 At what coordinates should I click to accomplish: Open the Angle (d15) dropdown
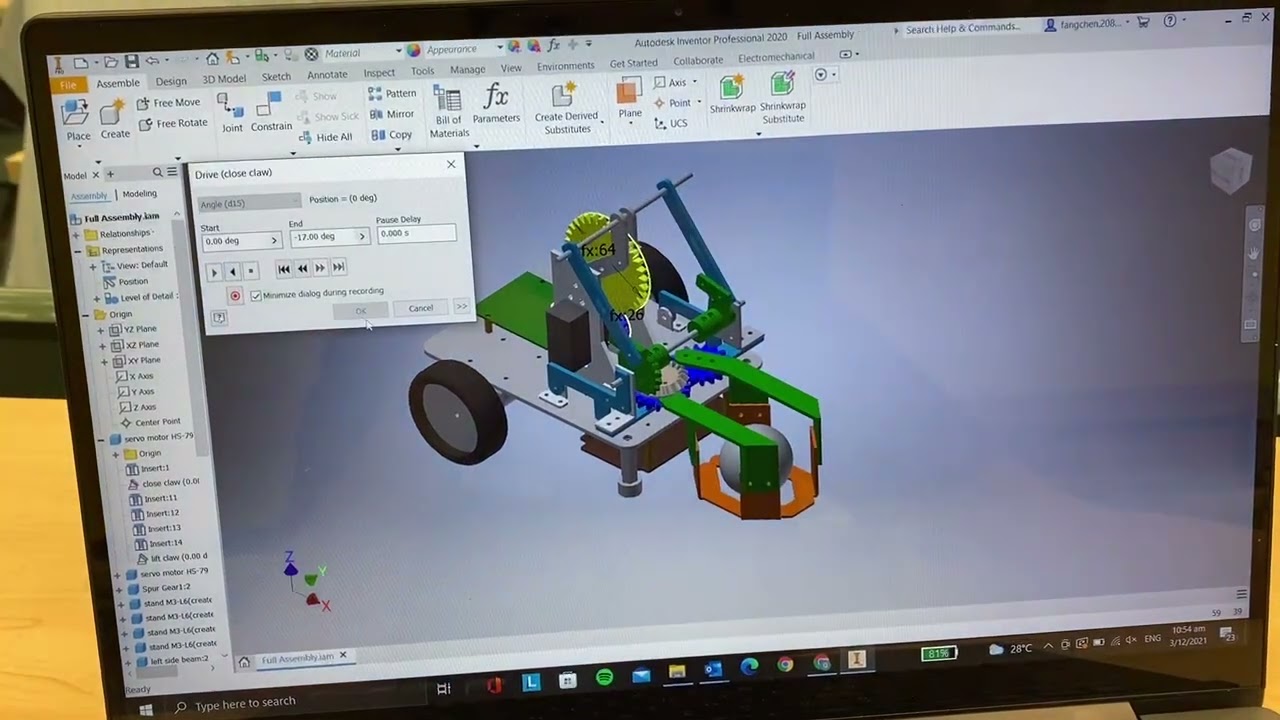click(x=248, y=204)
